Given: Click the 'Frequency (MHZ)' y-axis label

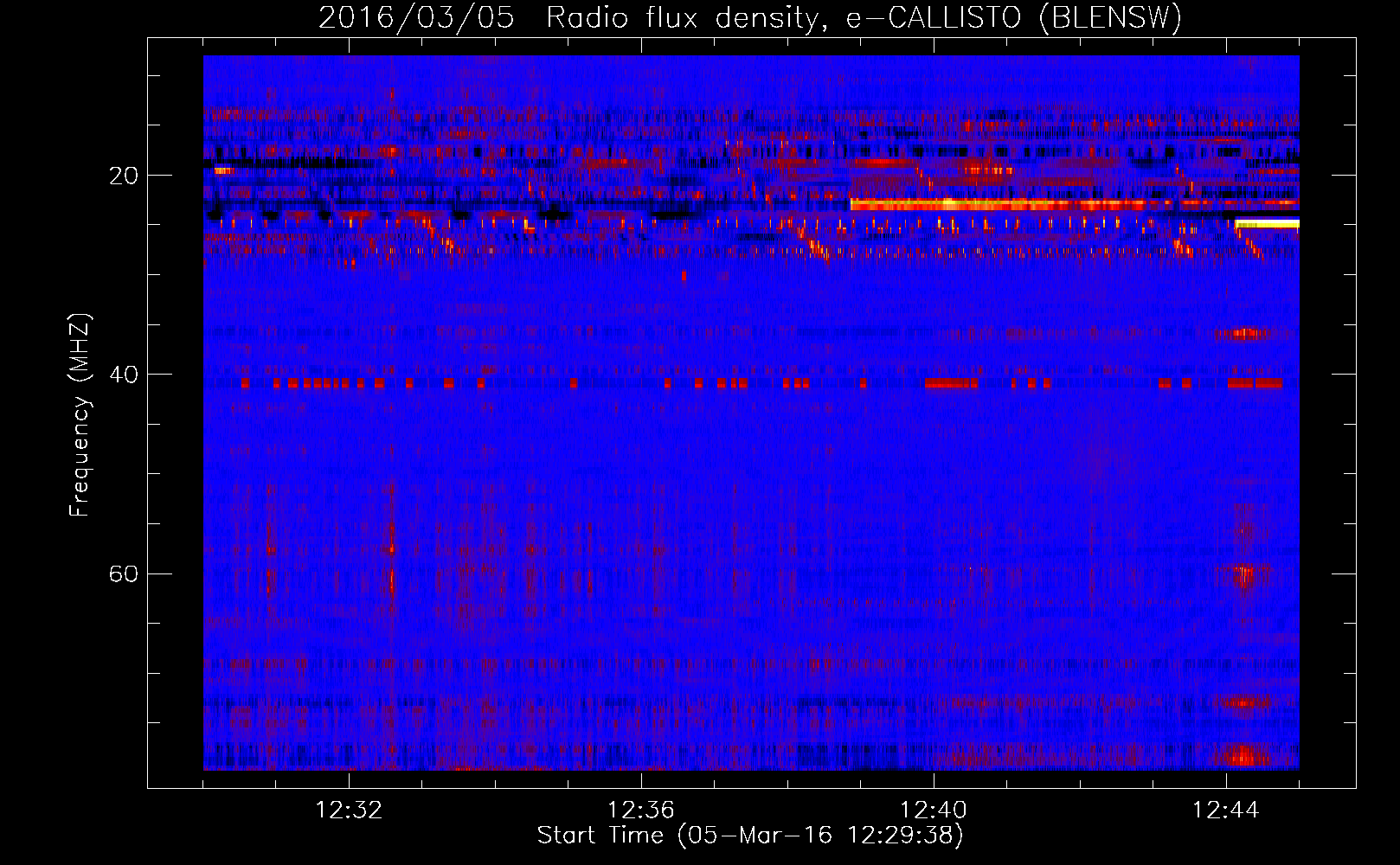Looking at the screenshot, I should (79, 415).
